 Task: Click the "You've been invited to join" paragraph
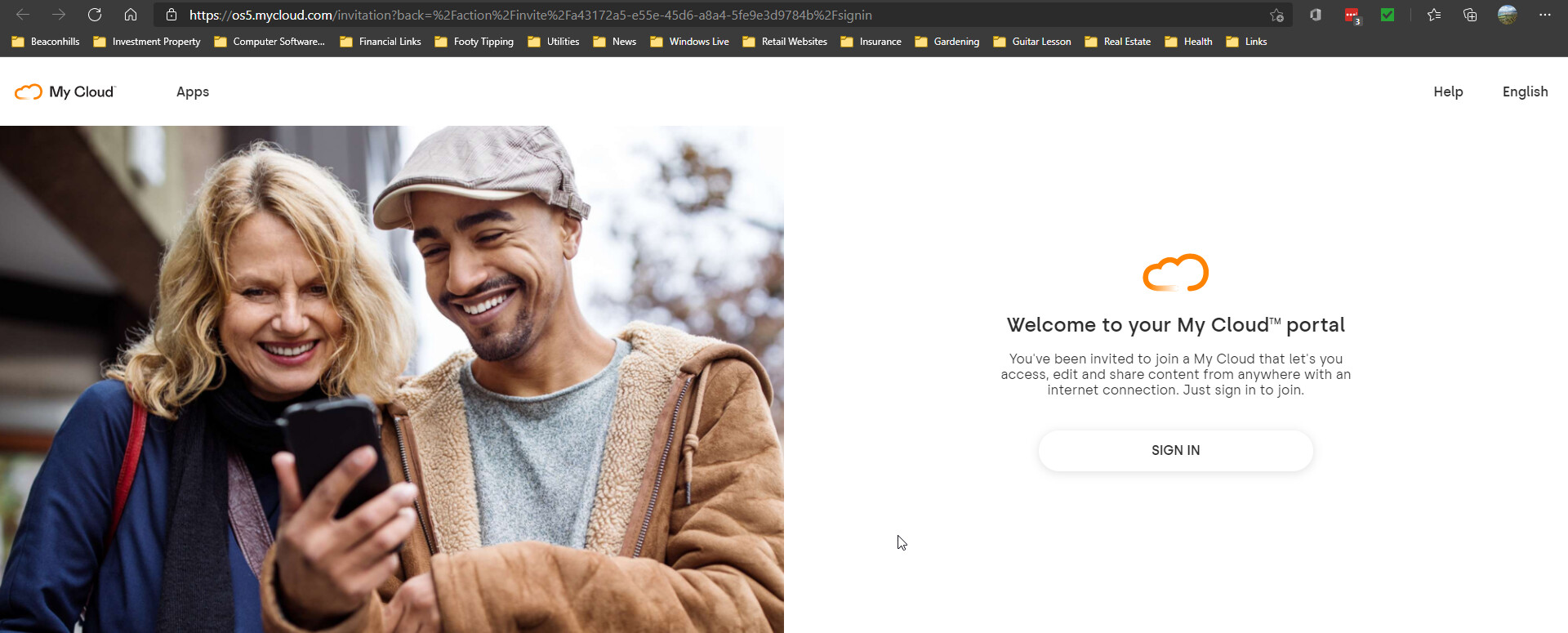[1176, 374]
